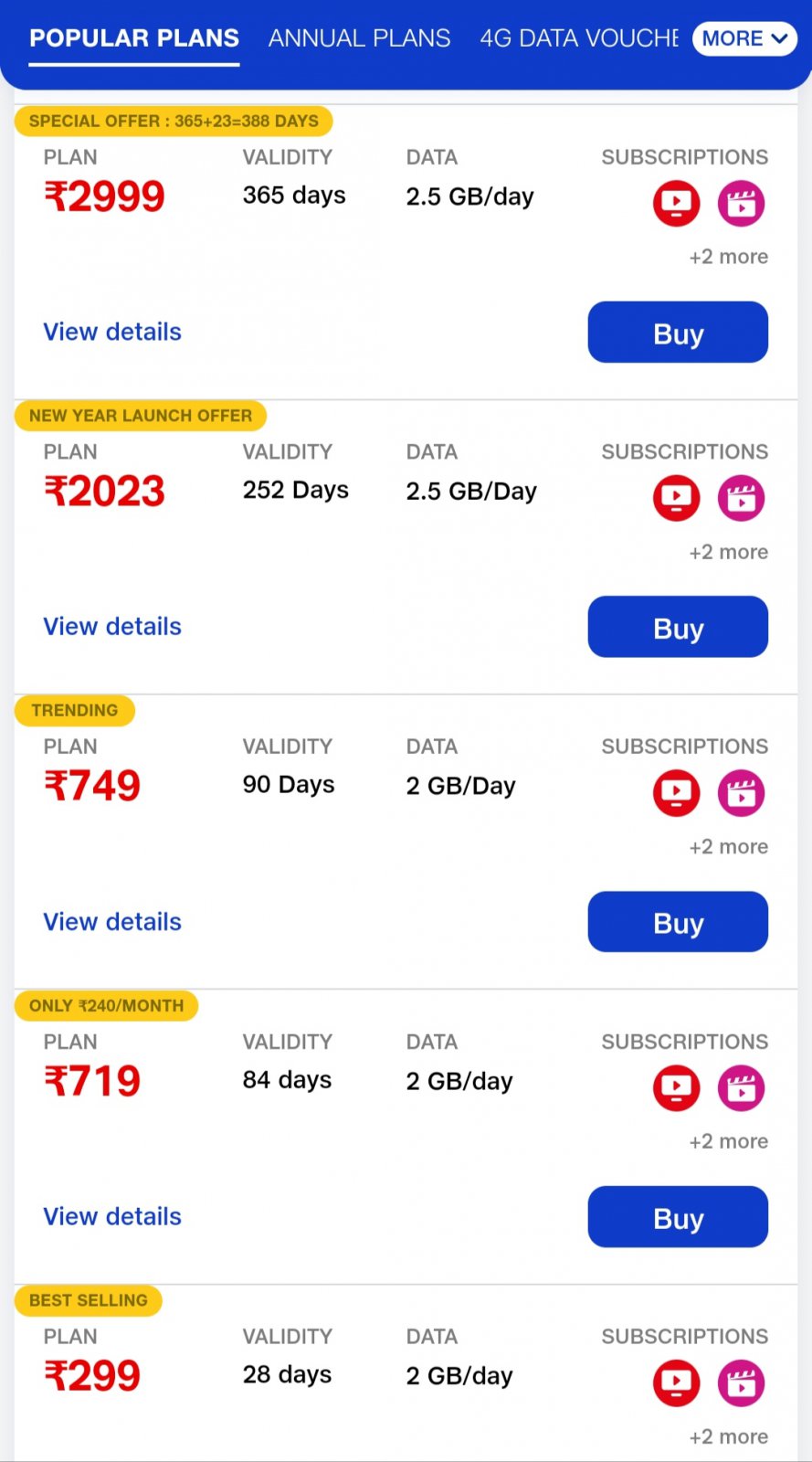Buy the ₹749 trending plan

(x=678, y=922)
